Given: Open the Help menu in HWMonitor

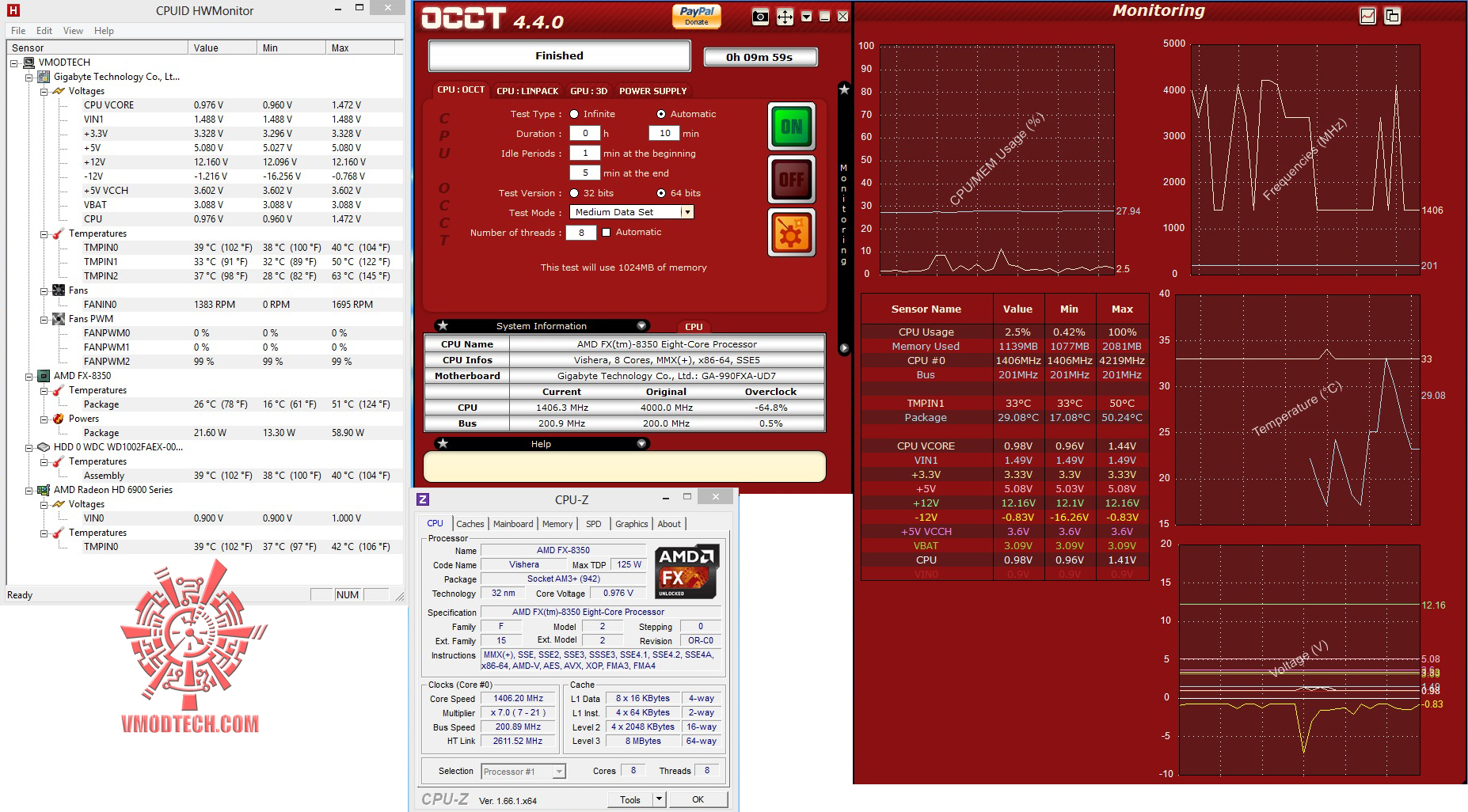Looking at the screenshot, I should (104, 31).
